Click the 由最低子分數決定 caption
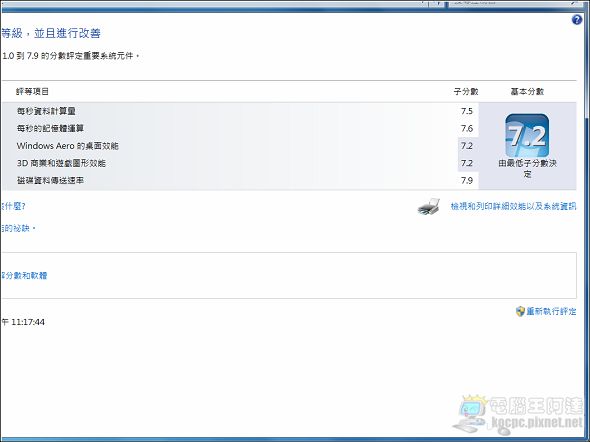Screen dimensions: 590x442 (x=527, y=169)
